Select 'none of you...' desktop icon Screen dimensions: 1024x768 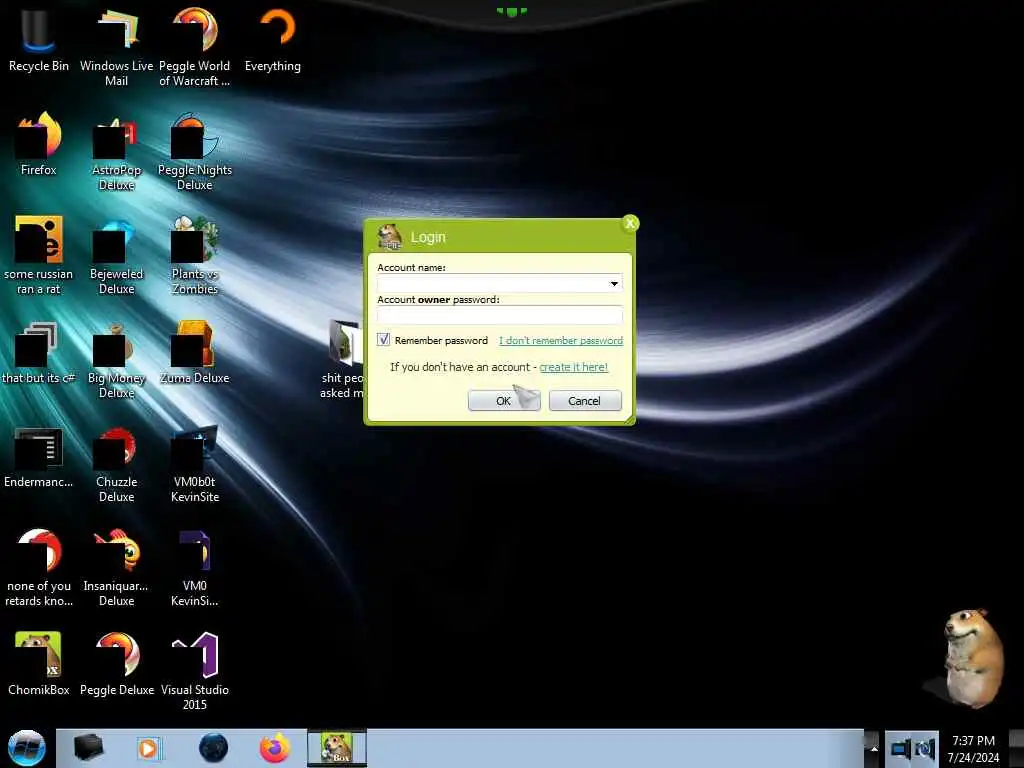pos(39,568)
